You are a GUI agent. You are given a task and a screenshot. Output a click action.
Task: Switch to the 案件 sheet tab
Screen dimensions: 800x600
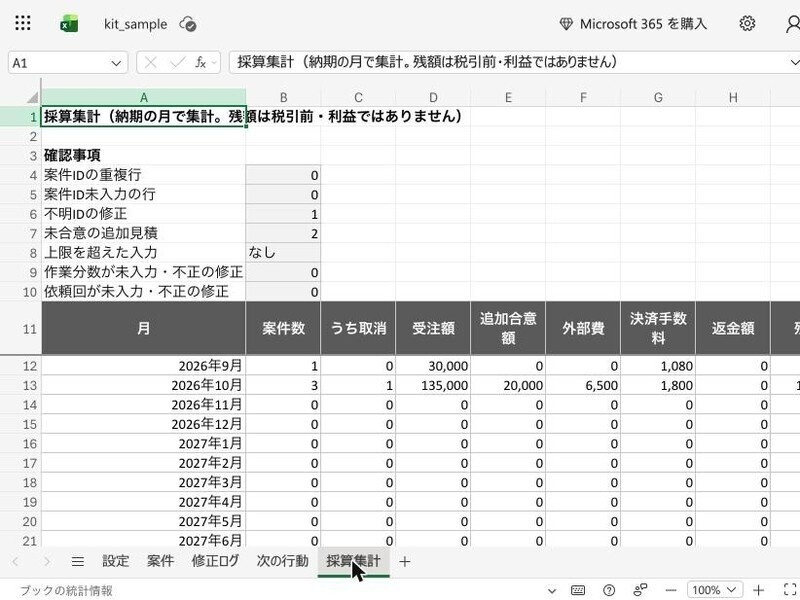[x=160, y=561]
